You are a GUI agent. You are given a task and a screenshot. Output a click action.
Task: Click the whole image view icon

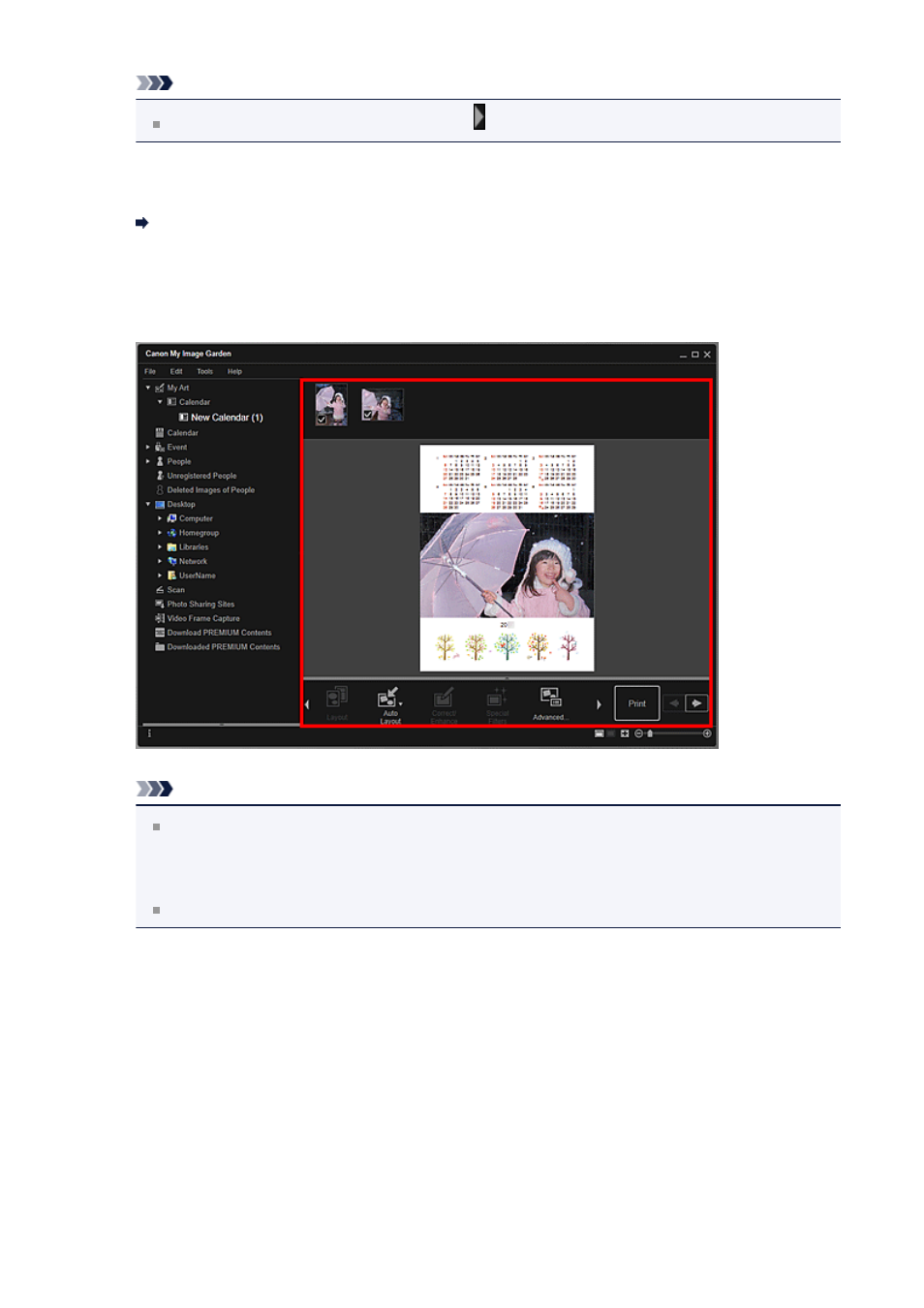pyautogui.click(x=625, y=733)
